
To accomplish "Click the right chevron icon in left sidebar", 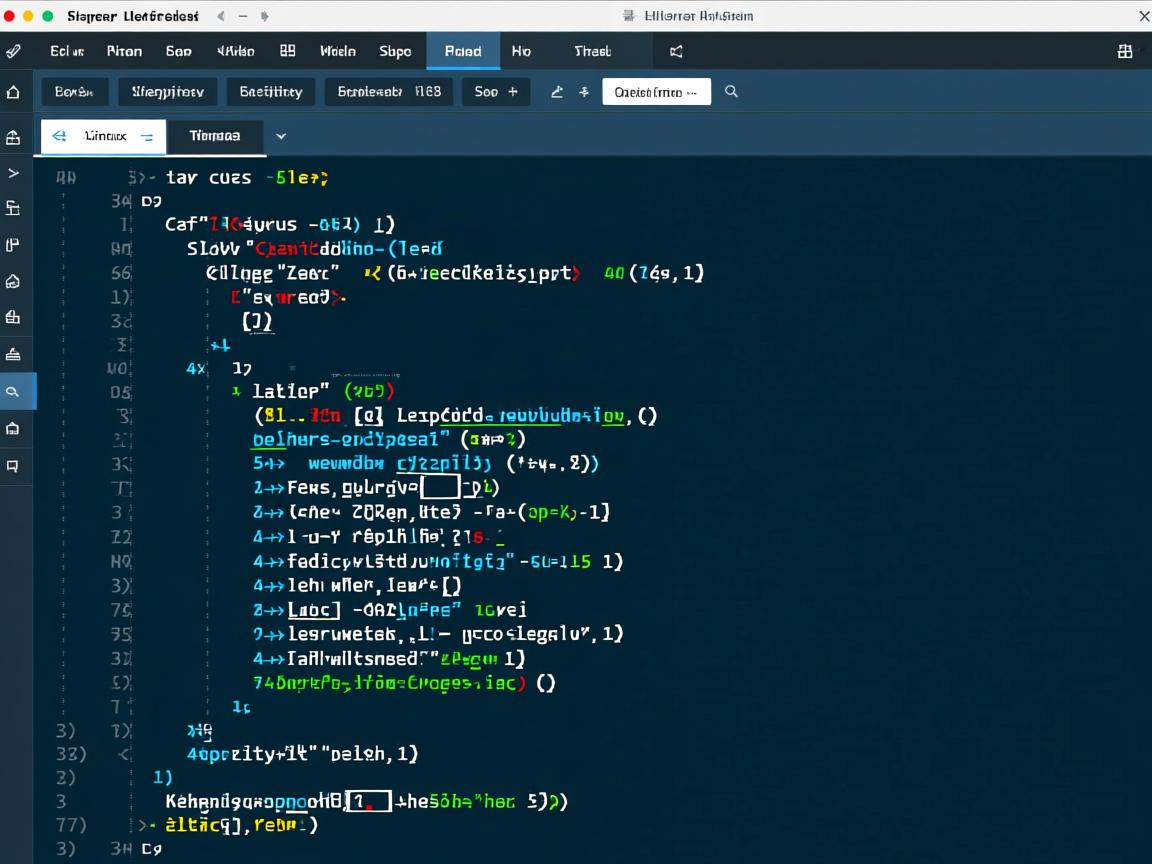I will tap(13, 173).
